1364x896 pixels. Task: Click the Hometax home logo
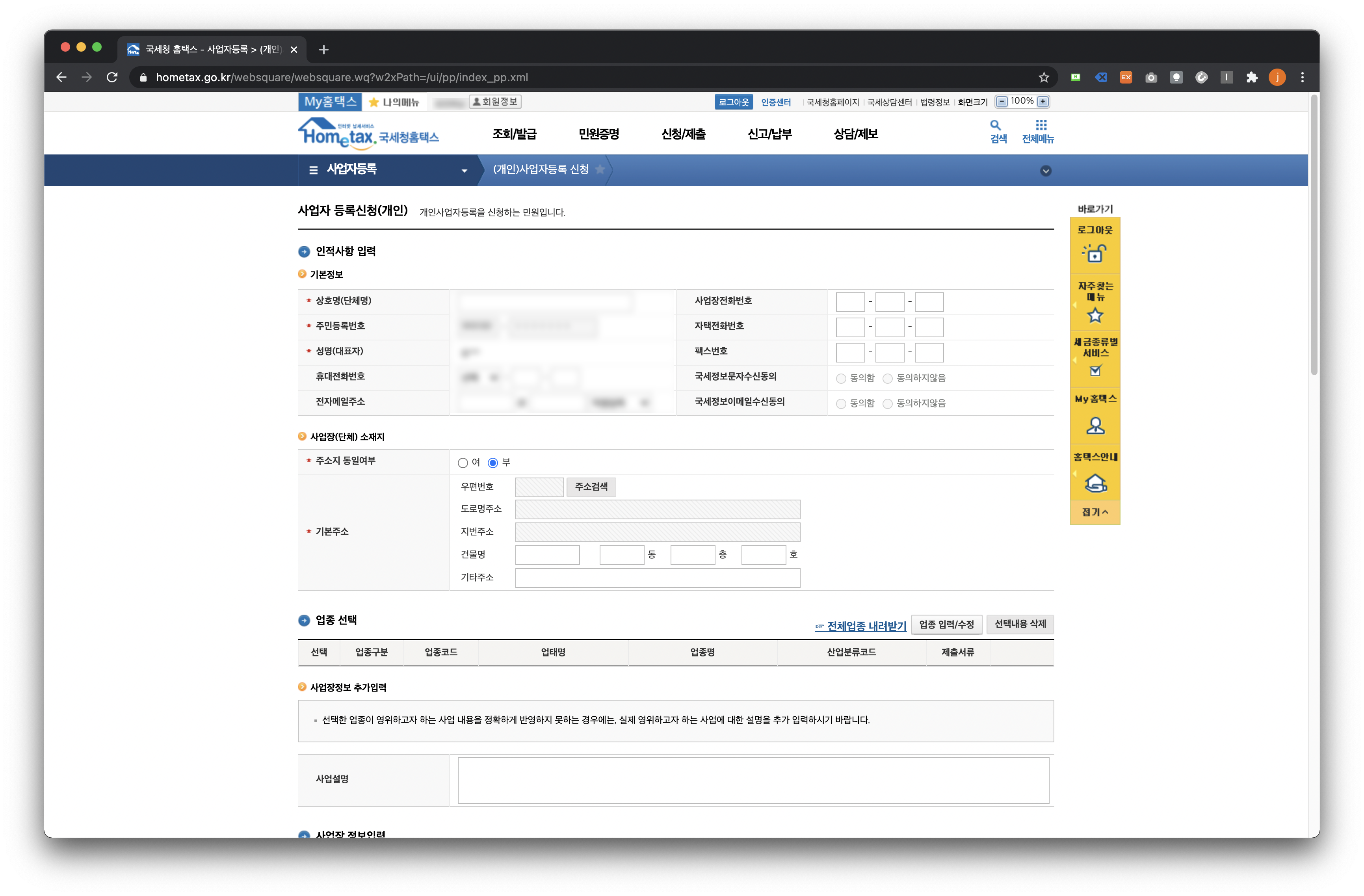pos(368,134)
